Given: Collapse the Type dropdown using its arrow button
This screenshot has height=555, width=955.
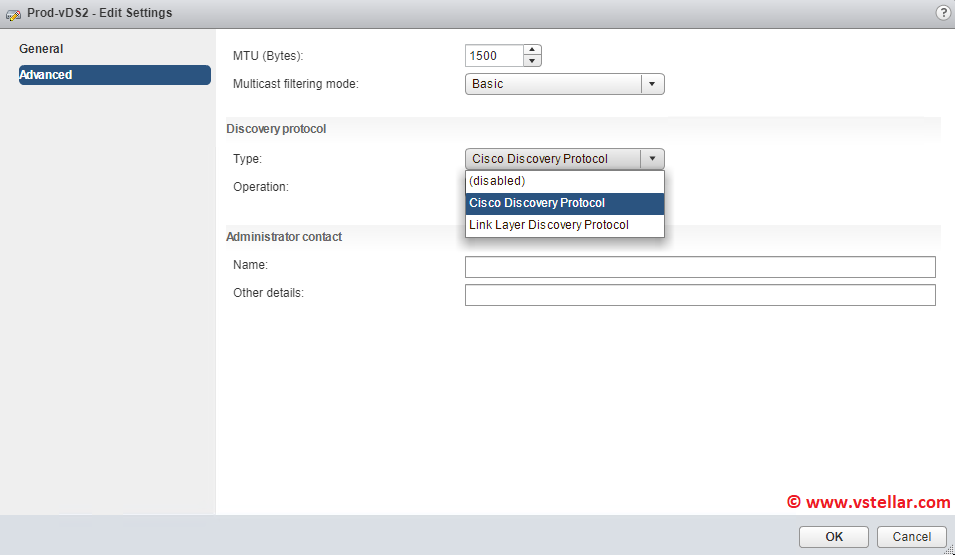Looking at the screenshot, I should 652,159.
